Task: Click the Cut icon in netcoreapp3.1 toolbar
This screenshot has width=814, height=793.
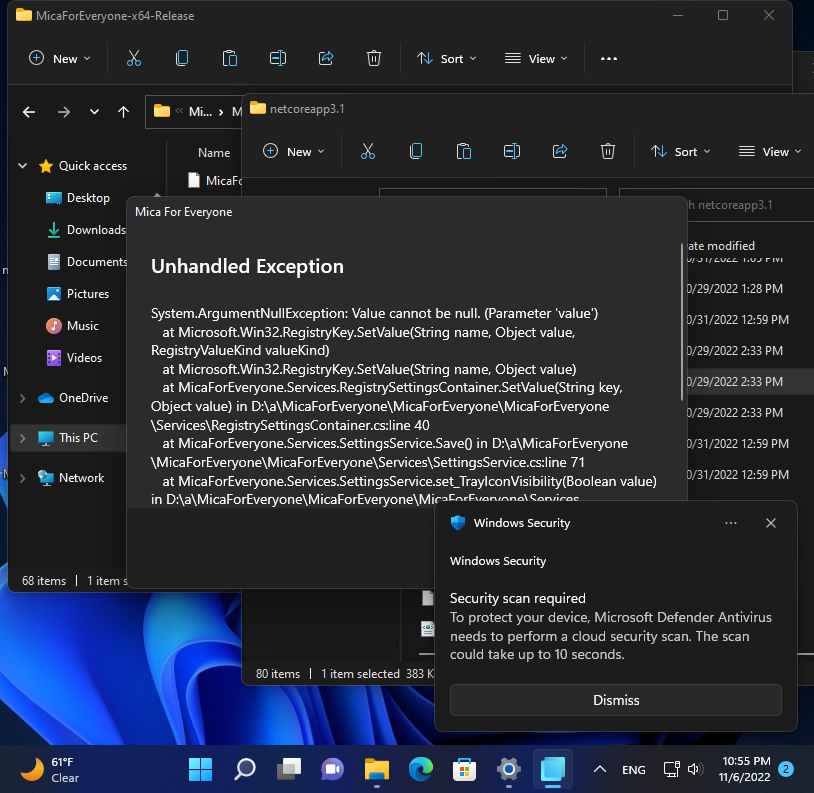Action: pyautogui.click(x=368, y=151)
